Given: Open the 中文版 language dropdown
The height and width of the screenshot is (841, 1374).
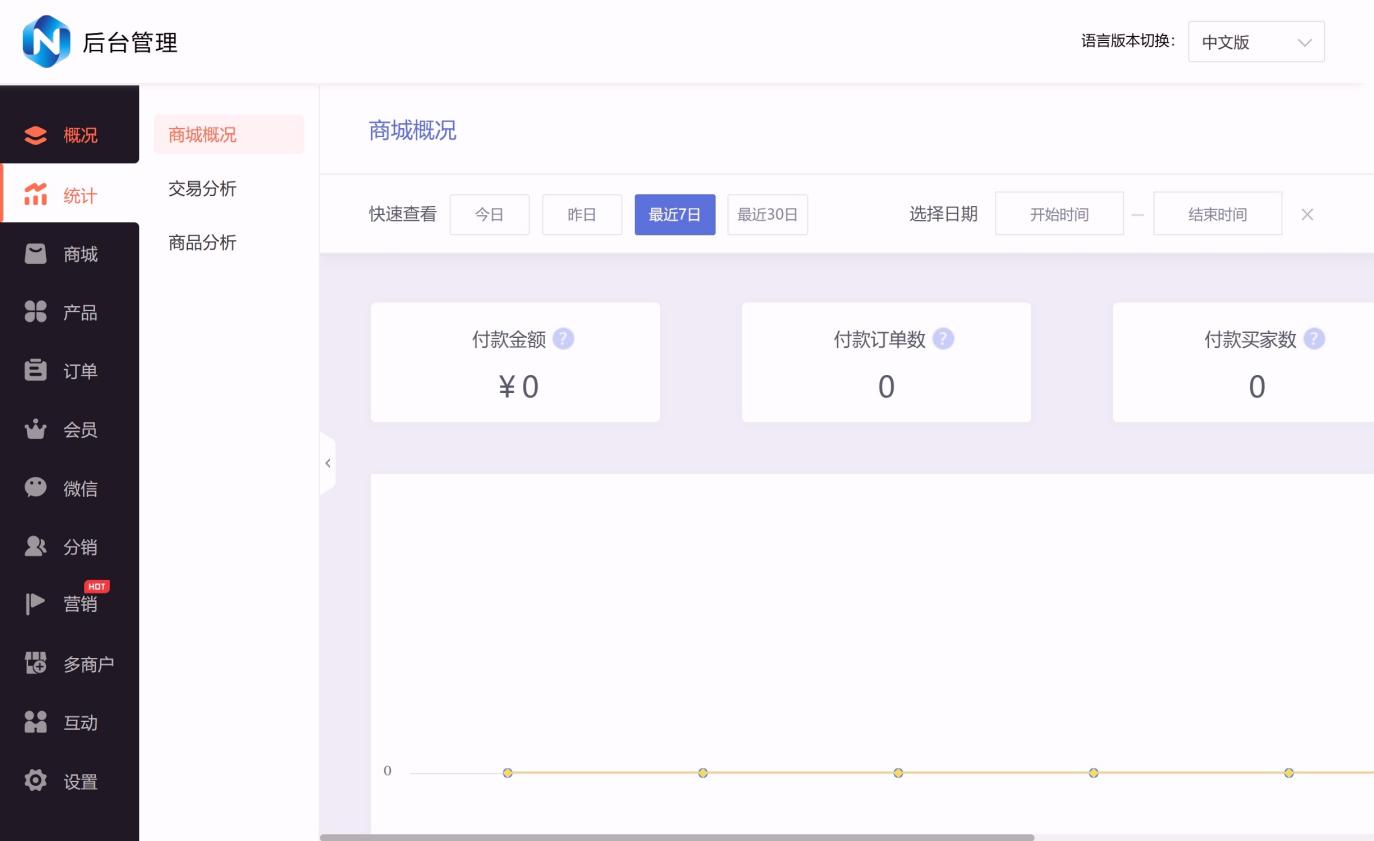Looking at the screenshot, I should pyautogui.click(x=1256, y=42).
